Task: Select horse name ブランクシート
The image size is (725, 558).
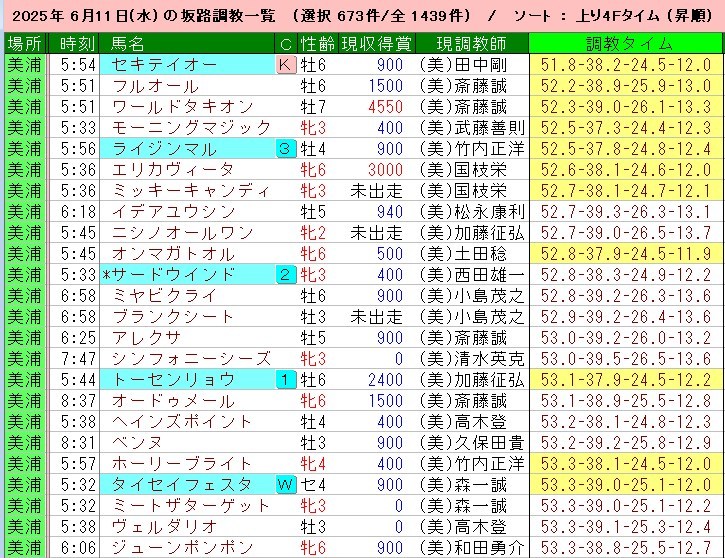Action: point(173,317)
